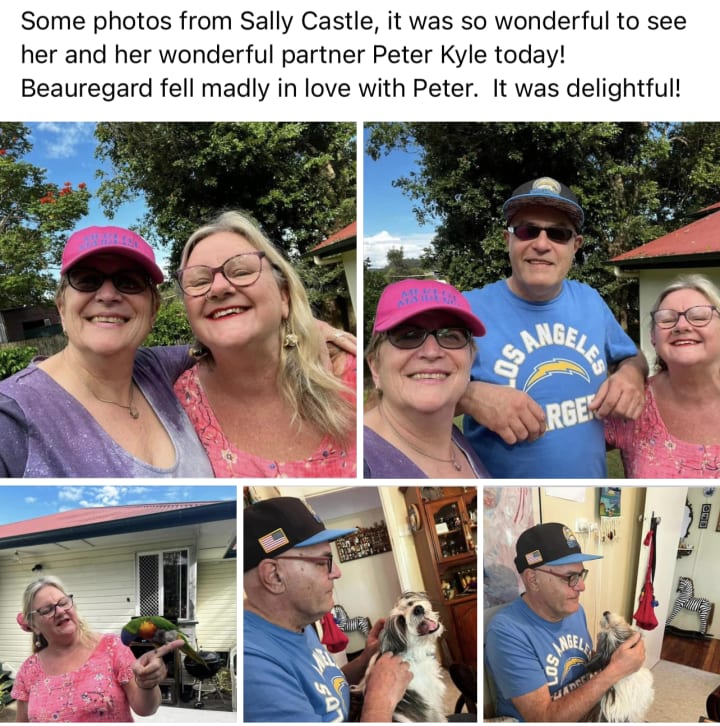This screenshot has width=720, height=726.
Task: Click the red roof above the white house
Action: pyautogui.click(x=118, y=520)
